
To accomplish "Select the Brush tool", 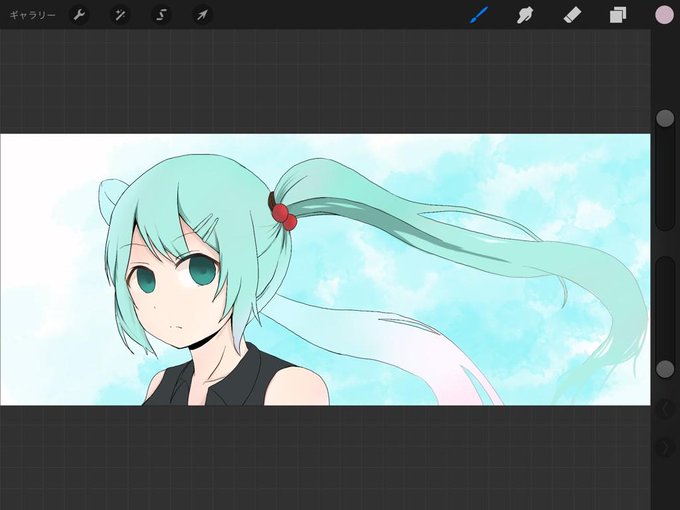I will [479, 15].
